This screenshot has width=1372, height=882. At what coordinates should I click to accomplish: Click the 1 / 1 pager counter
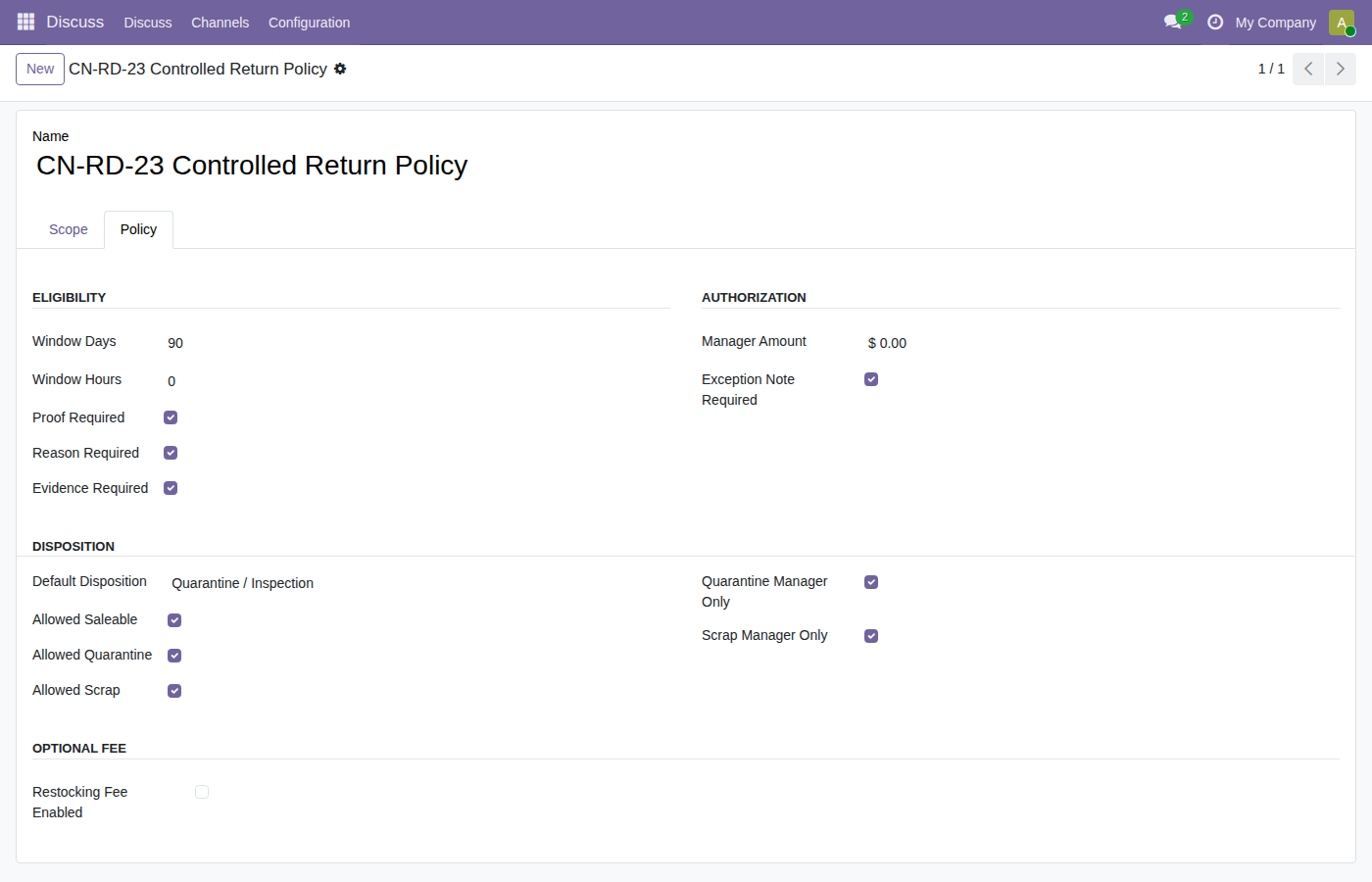1271,69
